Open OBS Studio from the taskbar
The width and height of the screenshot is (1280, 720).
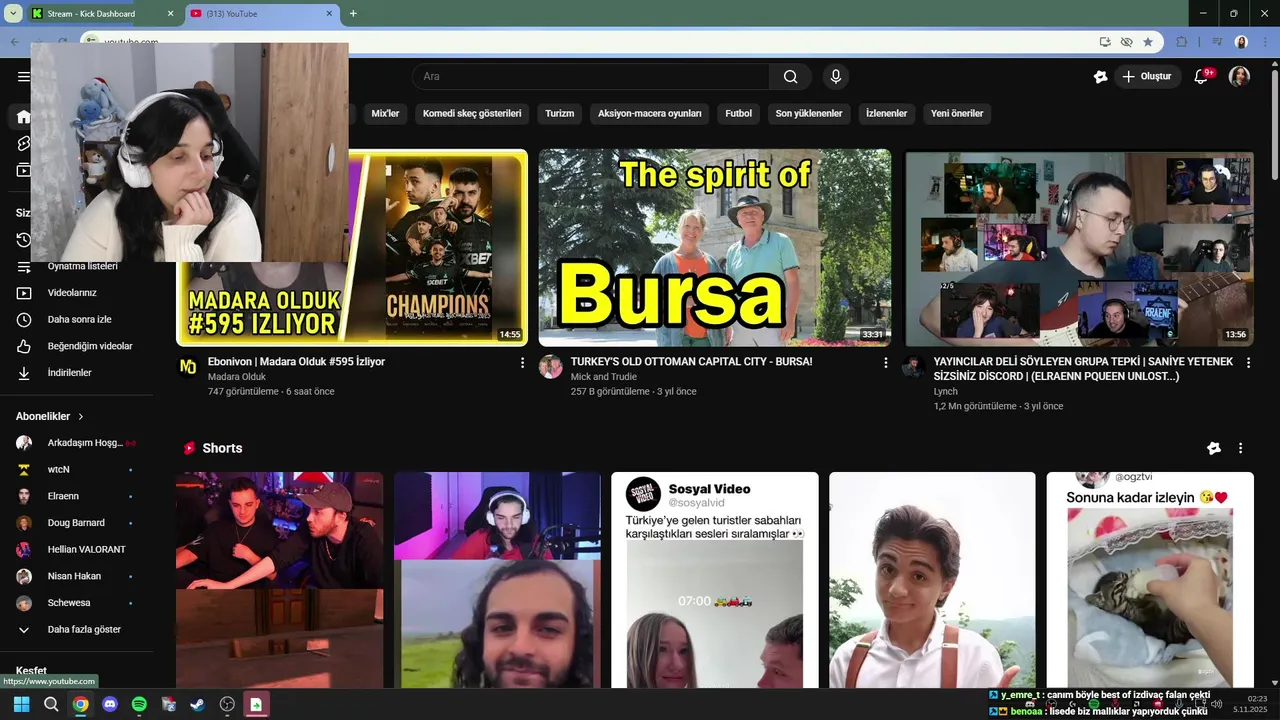point(227,704)
